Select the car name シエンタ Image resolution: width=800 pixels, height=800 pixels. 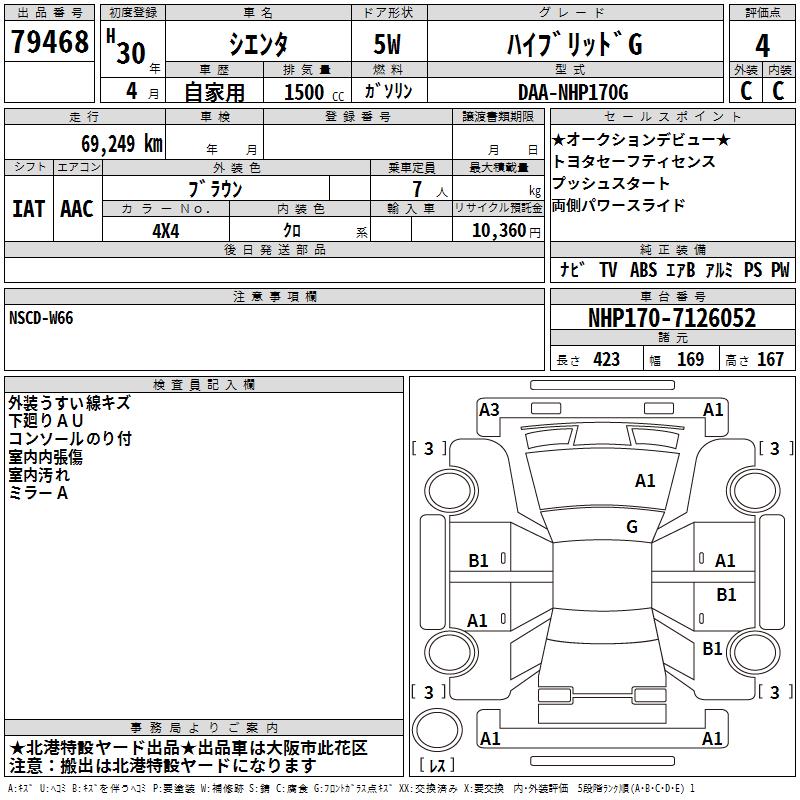258,44
